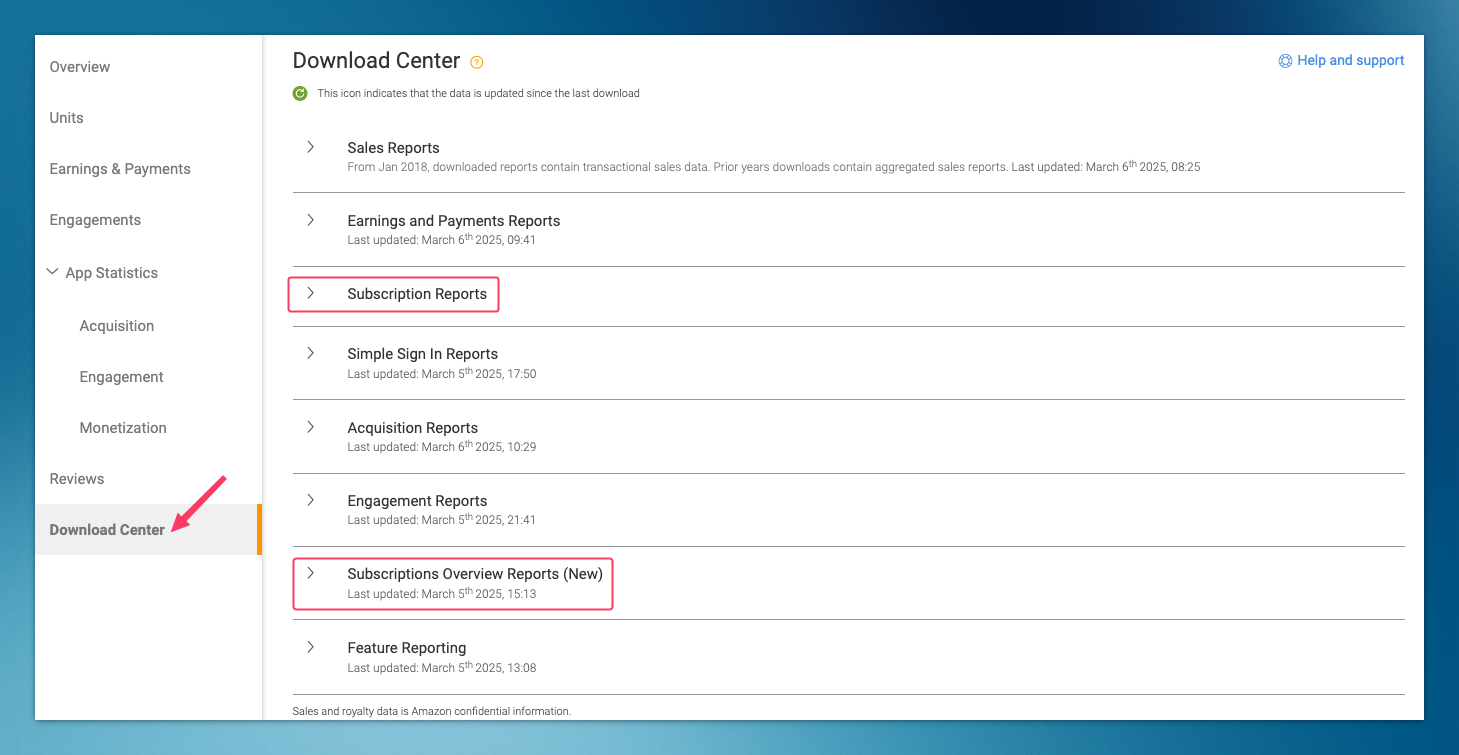Click the Earnings and Payments Reports chevron
Image resolution: width=1459 pixels, height=755 pixels.
click(310, 220)
